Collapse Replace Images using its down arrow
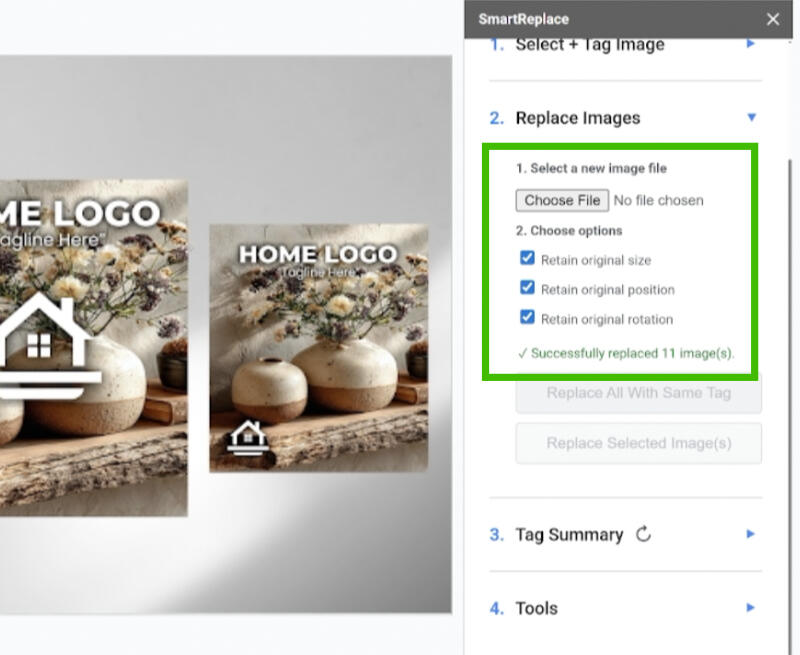This screenshot has width=800, height=655. click(x=751, y=118)
